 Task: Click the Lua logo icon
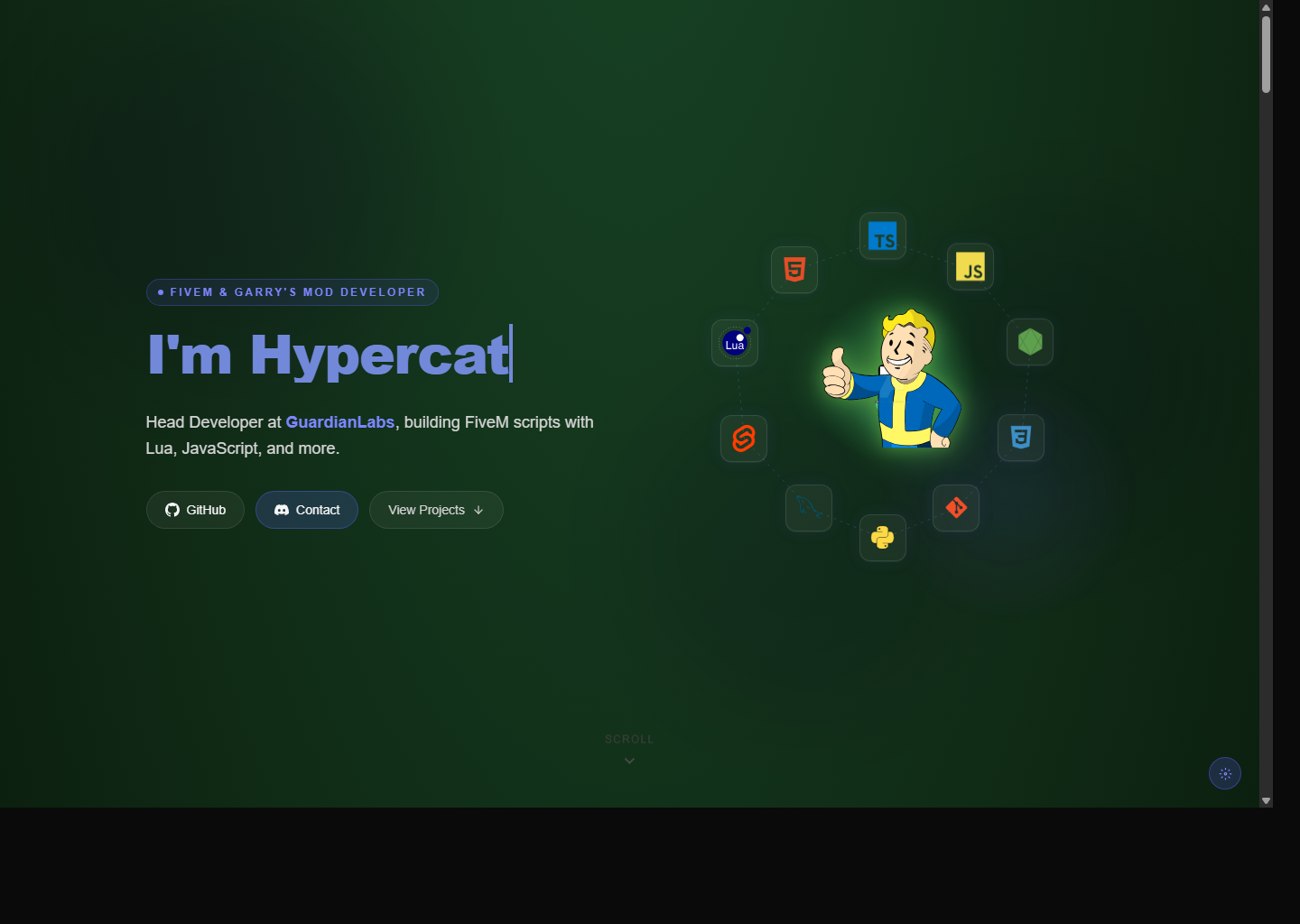pyautogui.click(x=735, y=343)
